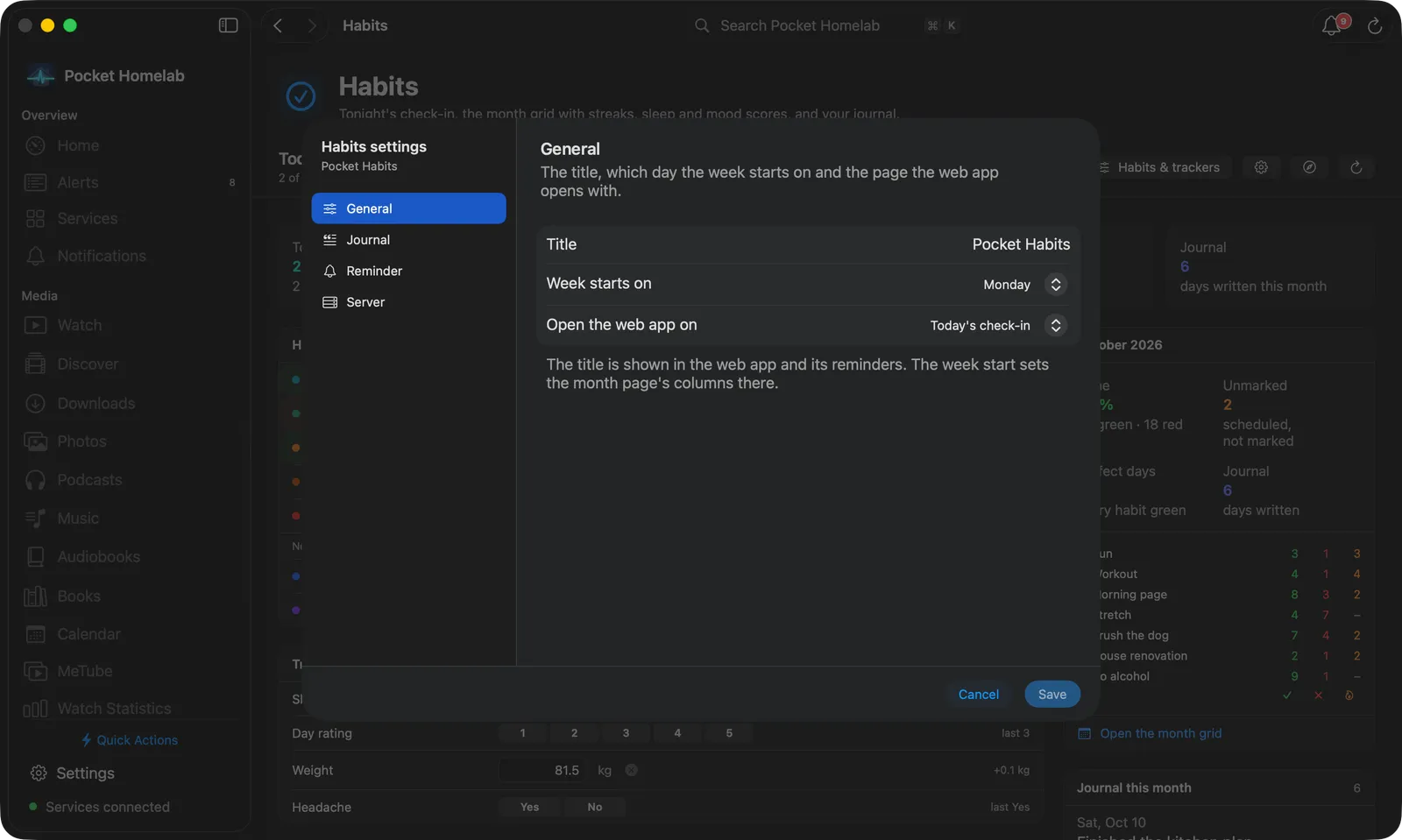Edit the Pocket Habits title field
Screen dimensions: 1402x840
[1021, 244]
